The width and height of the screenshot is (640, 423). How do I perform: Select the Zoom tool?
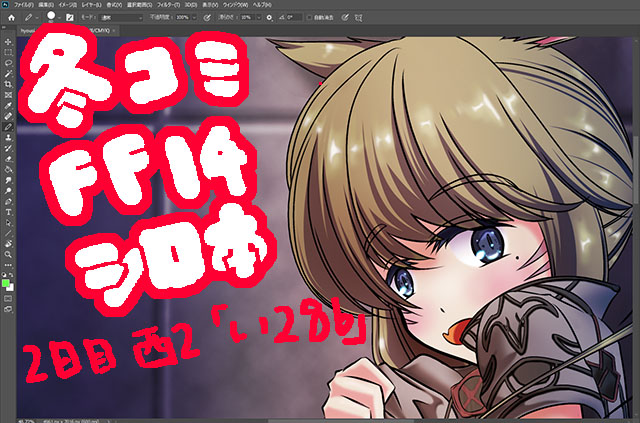point(8,254)
